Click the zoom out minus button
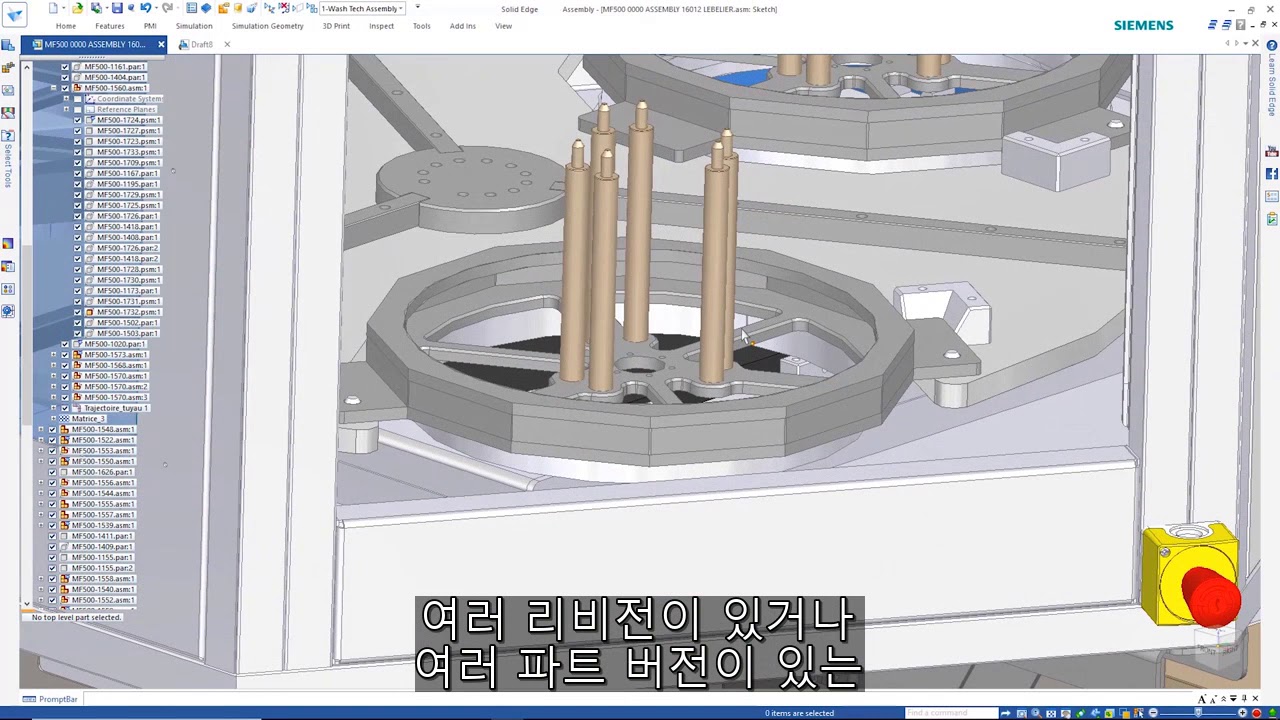1280x720 pixels. 1153,713
